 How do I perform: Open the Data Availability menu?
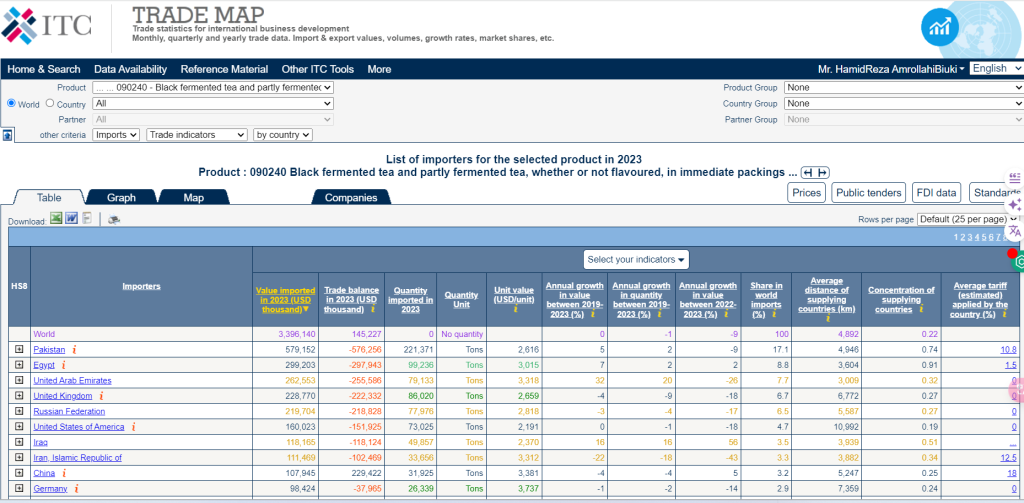tap(131, 69)
